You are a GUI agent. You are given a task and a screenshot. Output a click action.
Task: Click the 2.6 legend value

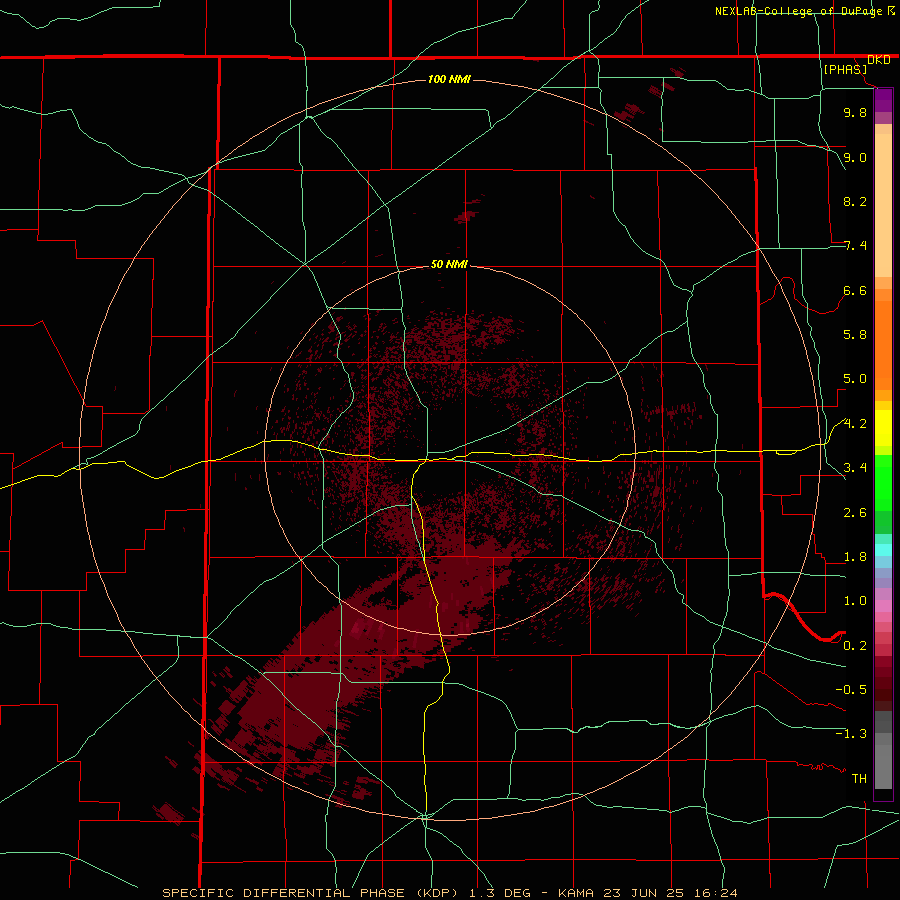[x=855, y=513]
